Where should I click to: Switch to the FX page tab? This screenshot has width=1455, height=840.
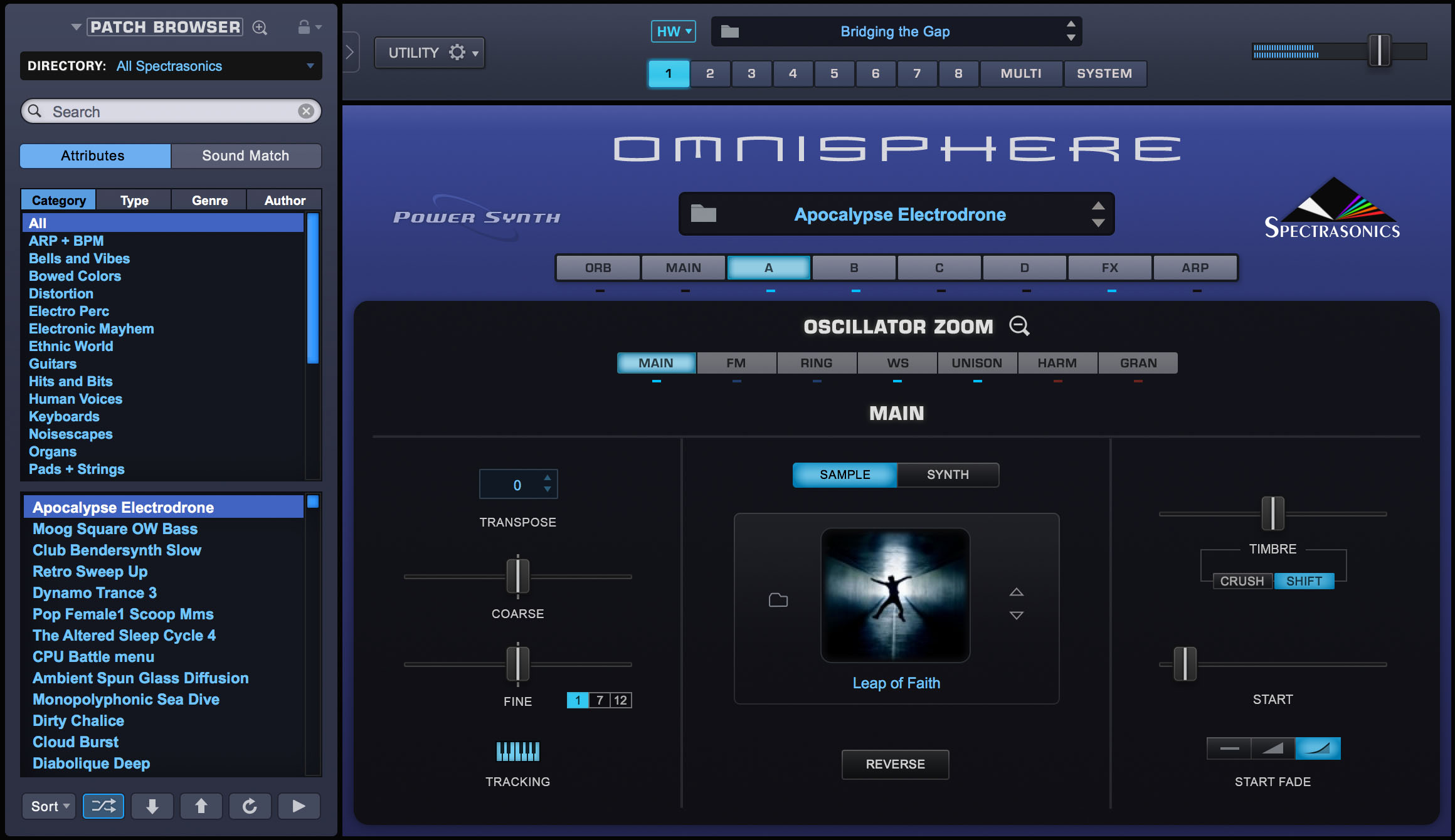[x=1109, y=268]
